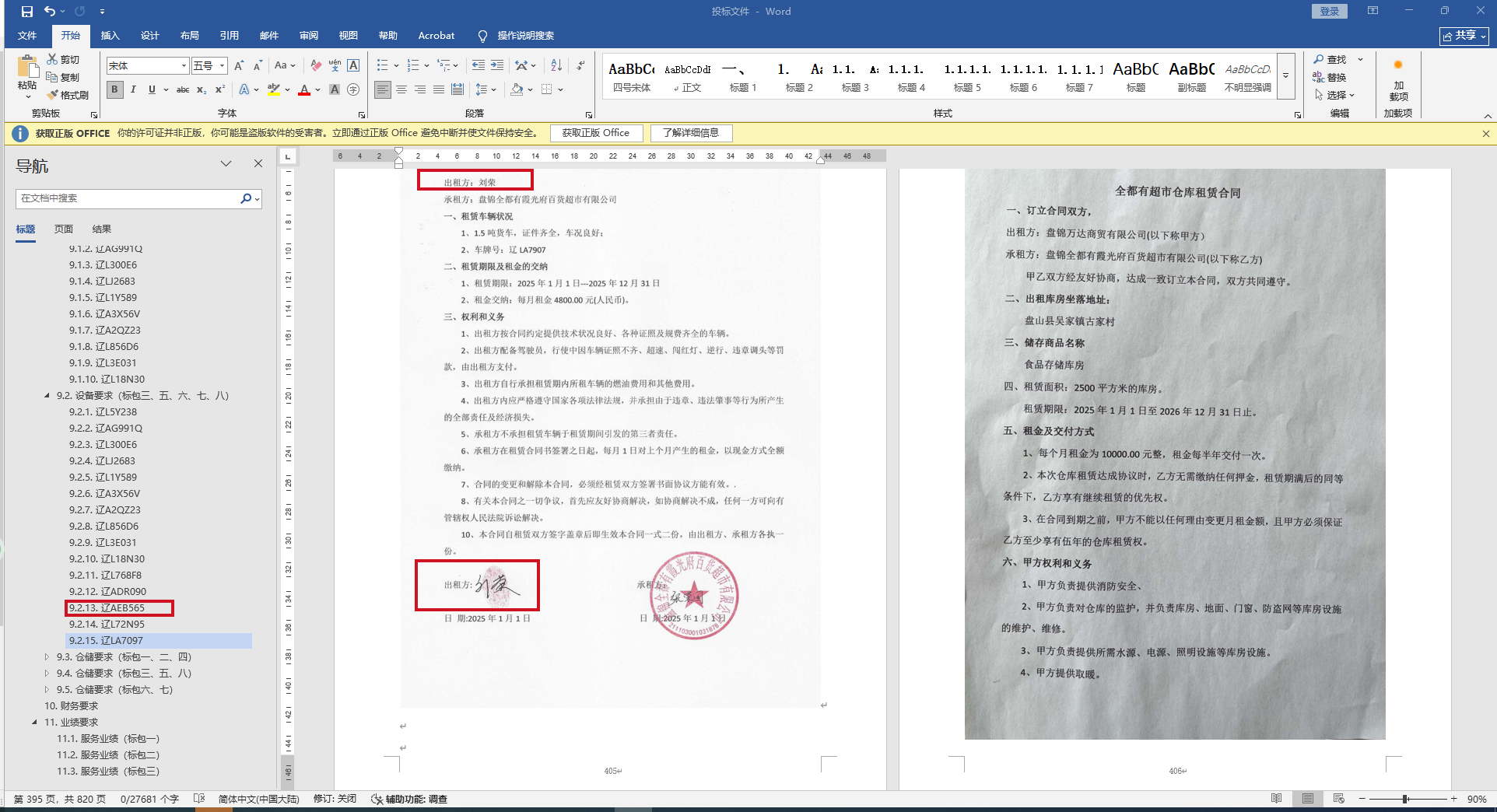Image resolution: width=1497 pixels, height=812 pixels.
Task: Close the navigation pane
Action: tap(258, 163)
